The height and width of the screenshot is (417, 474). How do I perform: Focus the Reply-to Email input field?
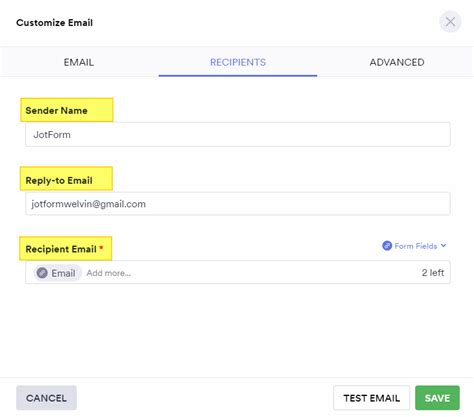pyautogui.click(x=238, y=204)
